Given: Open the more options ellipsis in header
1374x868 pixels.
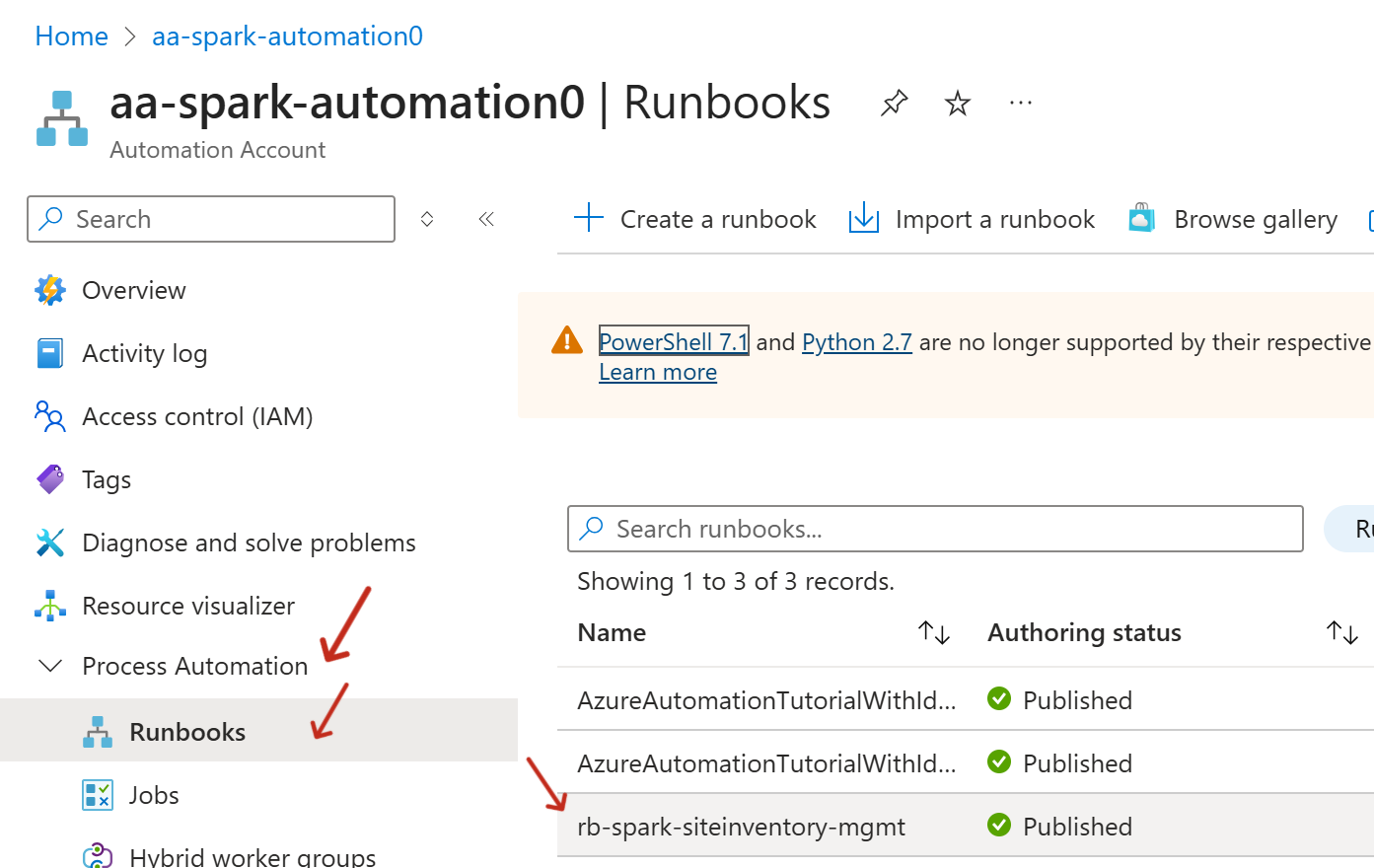Looking at the screenshot, I should tap(1021, 103).
